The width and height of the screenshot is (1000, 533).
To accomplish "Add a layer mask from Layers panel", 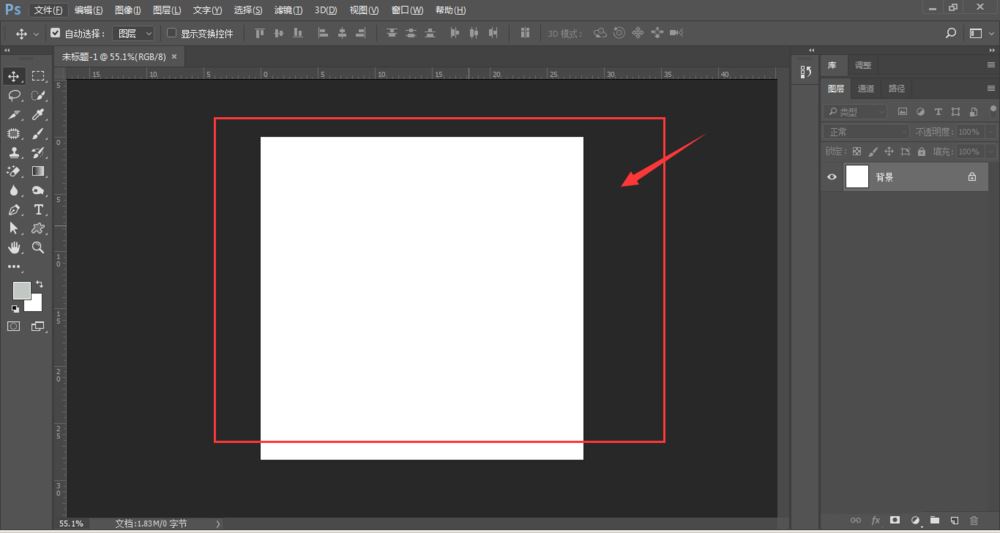I will click(x=895, y=520).
